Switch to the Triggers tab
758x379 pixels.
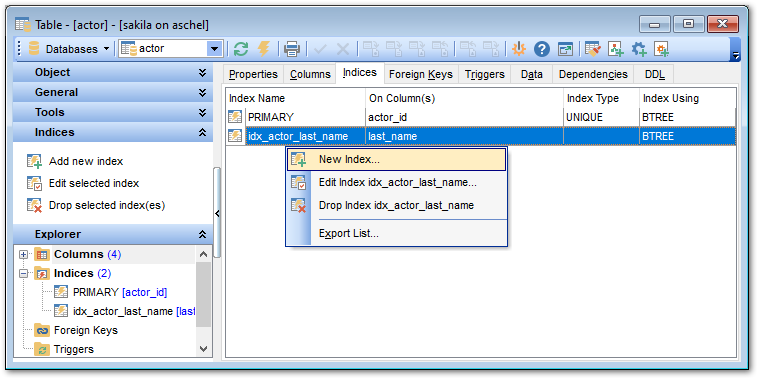coord(485,74)
